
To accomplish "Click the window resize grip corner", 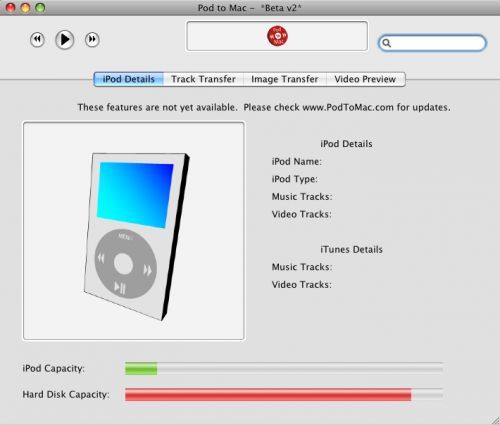I will click(x=495, y=420).
